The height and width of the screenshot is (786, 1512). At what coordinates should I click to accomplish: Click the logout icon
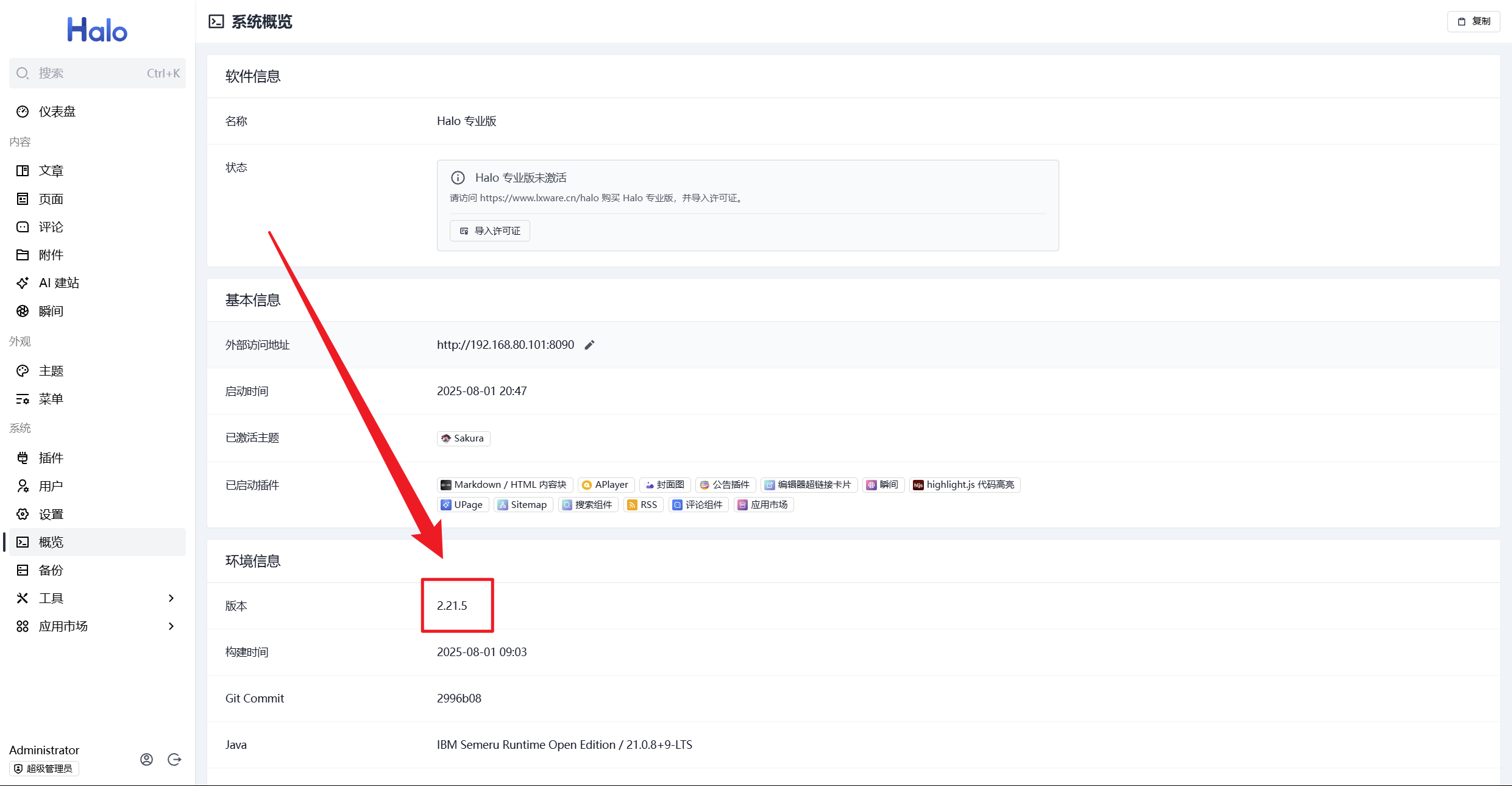point(174,759)
